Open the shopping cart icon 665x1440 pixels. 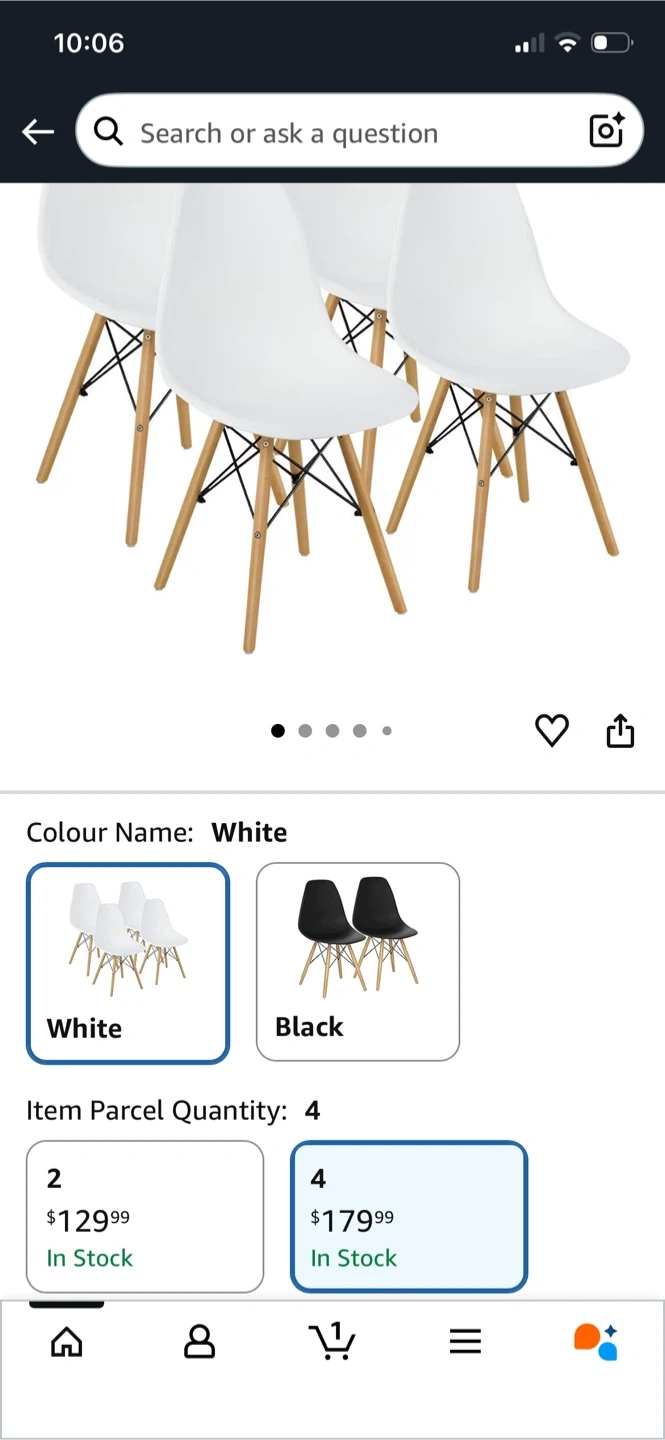pyautogui.click(x=332, y=1341)
